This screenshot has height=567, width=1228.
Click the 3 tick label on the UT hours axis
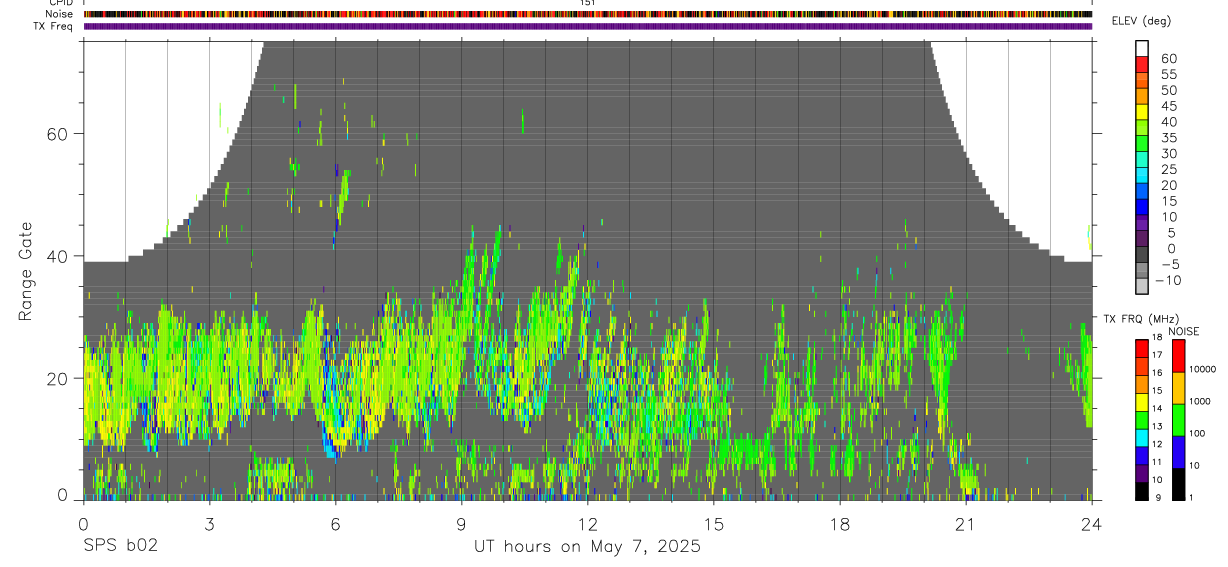coord(209,524)
